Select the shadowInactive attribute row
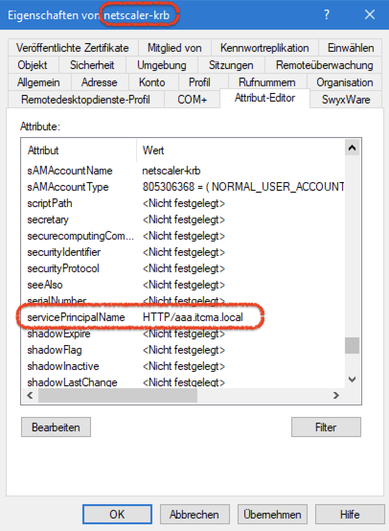Screen dimensions: 389x531 pyautogui.click(x=183, y=366)
